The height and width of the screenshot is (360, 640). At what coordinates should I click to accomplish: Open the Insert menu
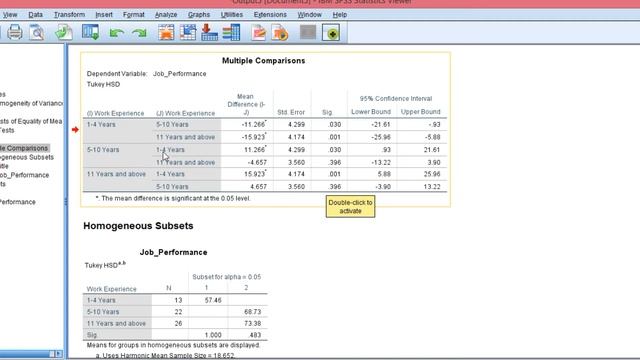(104, 14)
